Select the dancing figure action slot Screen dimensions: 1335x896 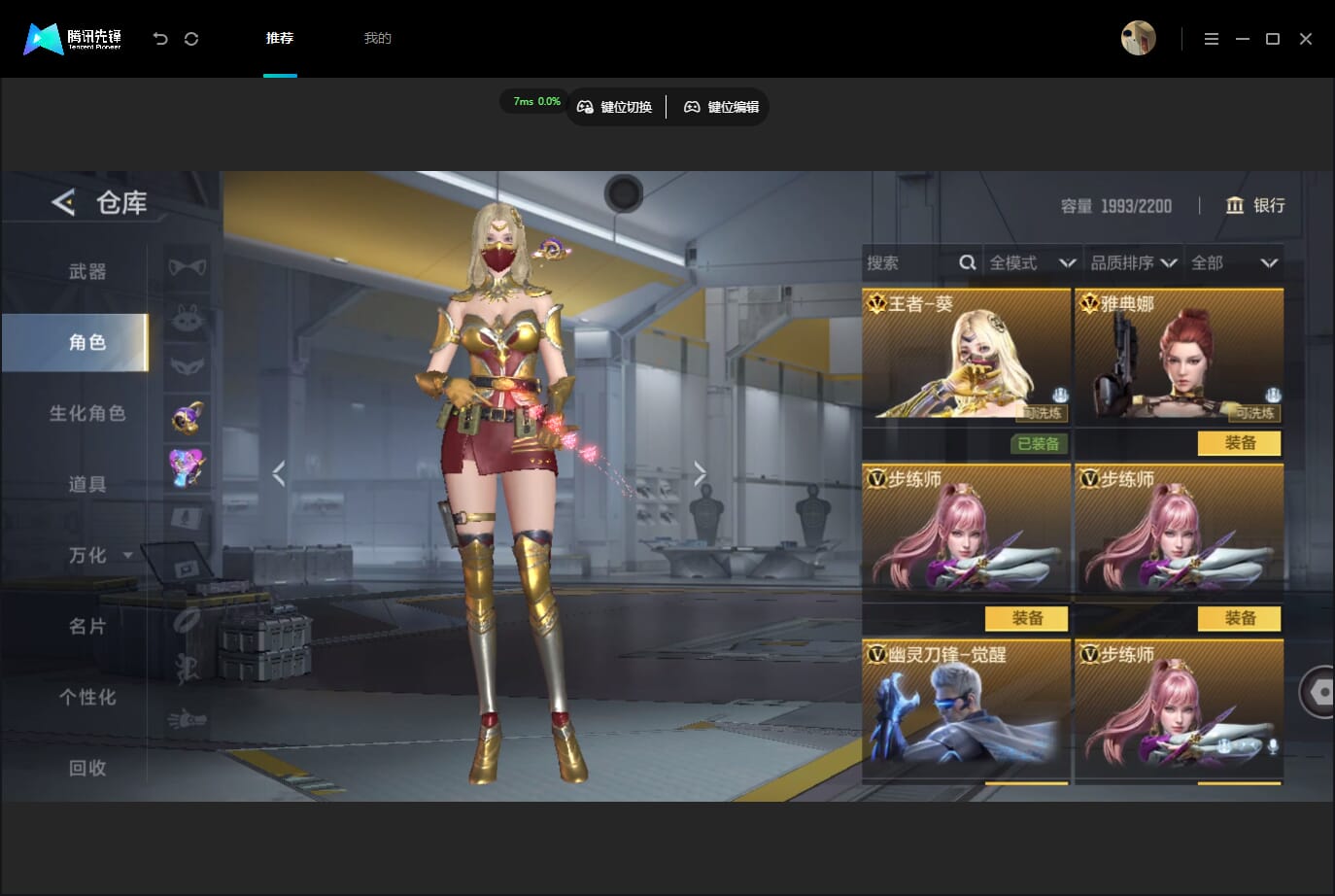click(188, 669)
